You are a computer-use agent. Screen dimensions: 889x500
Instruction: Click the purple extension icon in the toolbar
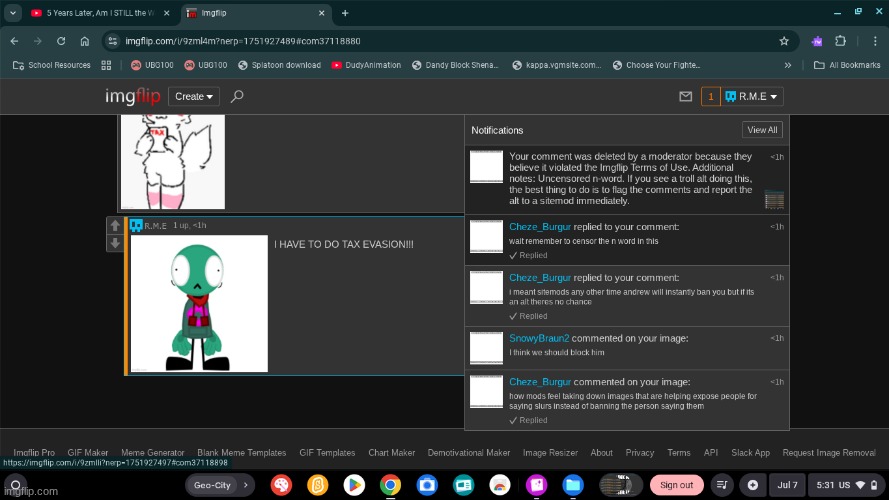pyautogui.click(x=817, y=41)
